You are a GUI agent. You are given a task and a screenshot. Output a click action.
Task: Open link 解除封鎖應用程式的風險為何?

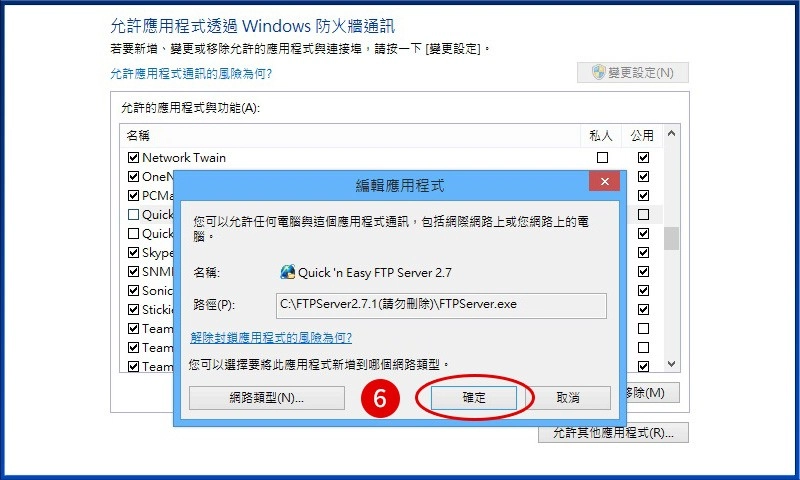coord(271,338)
